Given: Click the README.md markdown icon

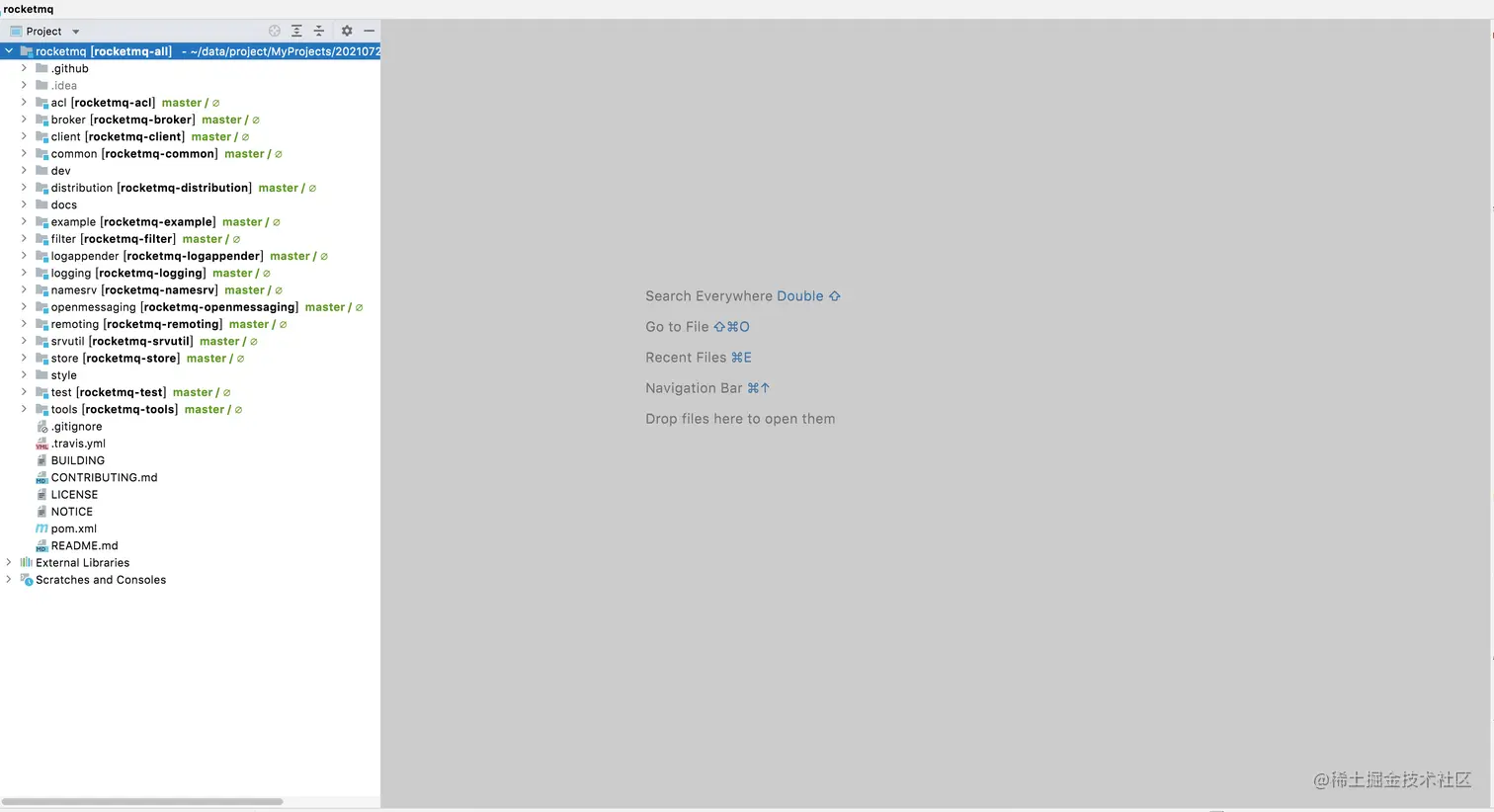Looking at the screenshot, I should coord(41,545).
